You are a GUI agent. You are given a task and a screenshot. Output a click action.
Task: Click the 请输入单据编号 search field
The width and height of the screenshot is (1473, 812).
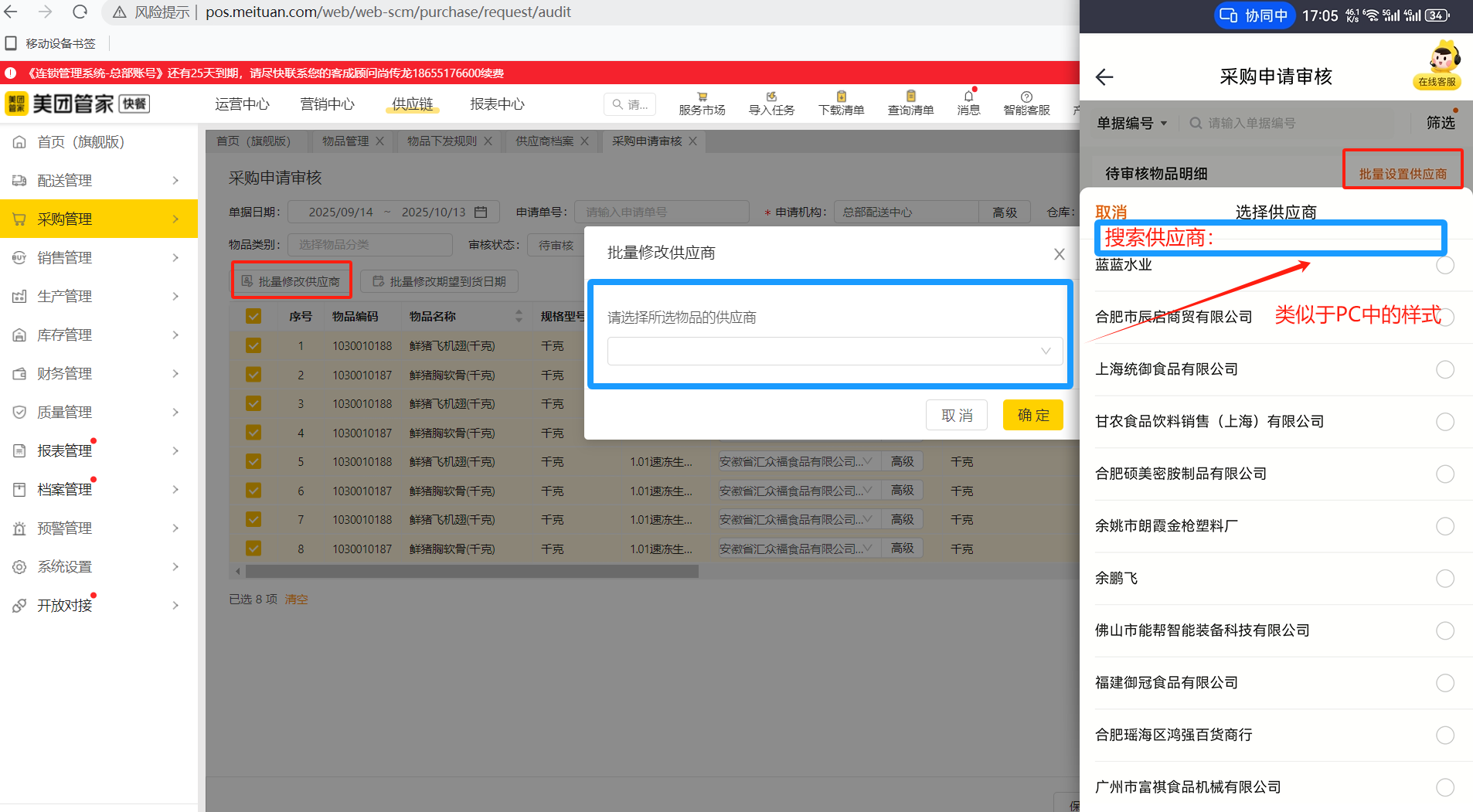[1298, 123]
